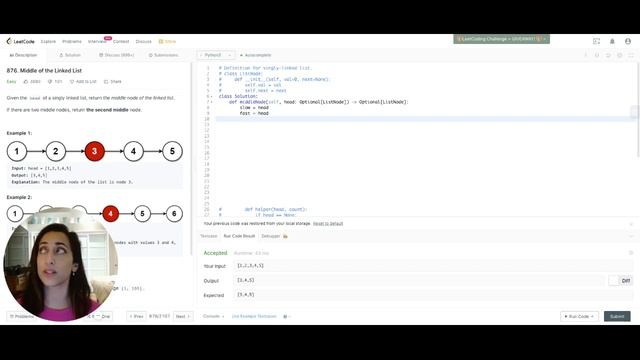Toggle the Autocomplete option

click(256, 55)
